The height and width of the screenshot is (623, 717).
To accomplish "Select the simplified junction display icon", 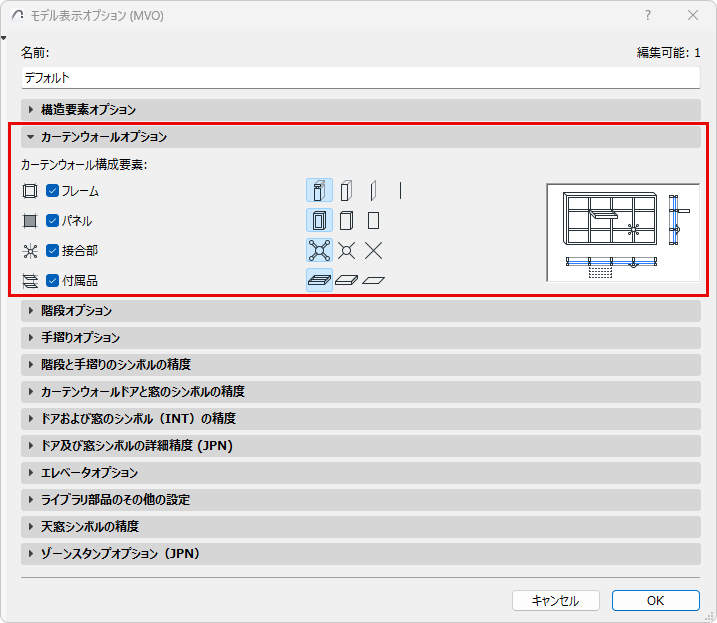I will [x=346, y=251].
